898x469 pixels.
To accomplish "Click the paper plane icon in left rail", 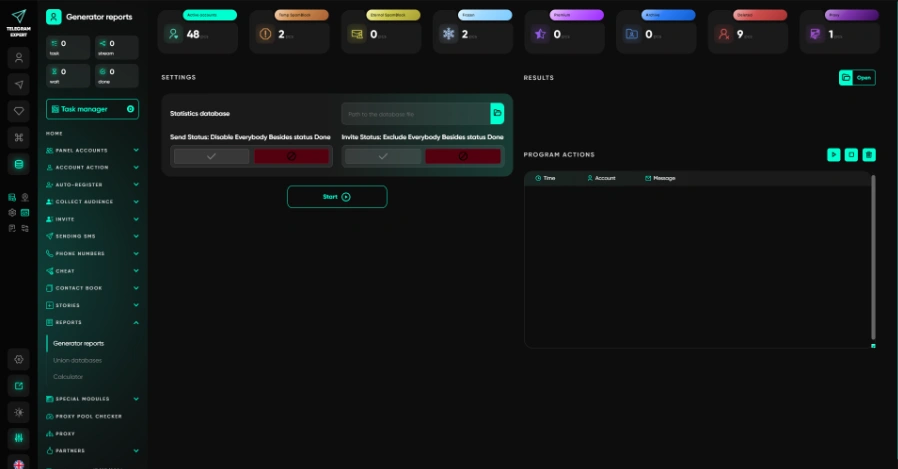I will (x=19, y=85).
